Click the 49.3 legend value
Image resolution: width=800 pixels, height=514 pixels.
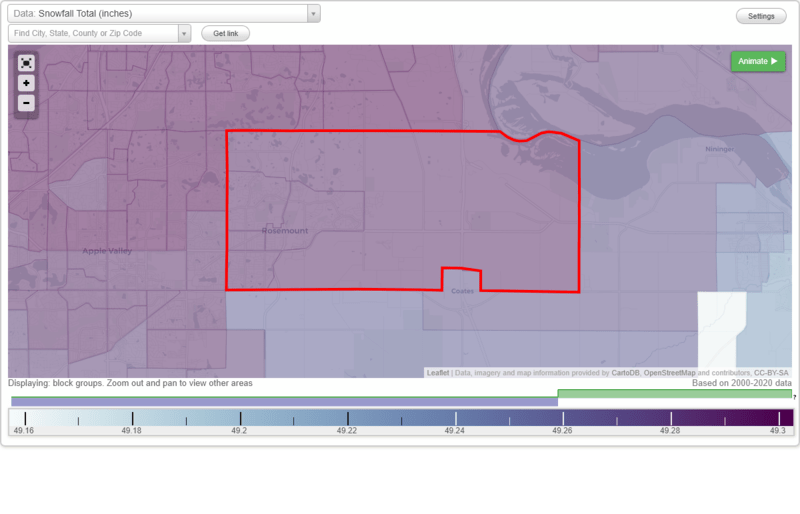pyautogui.click(x=778, y=431)
